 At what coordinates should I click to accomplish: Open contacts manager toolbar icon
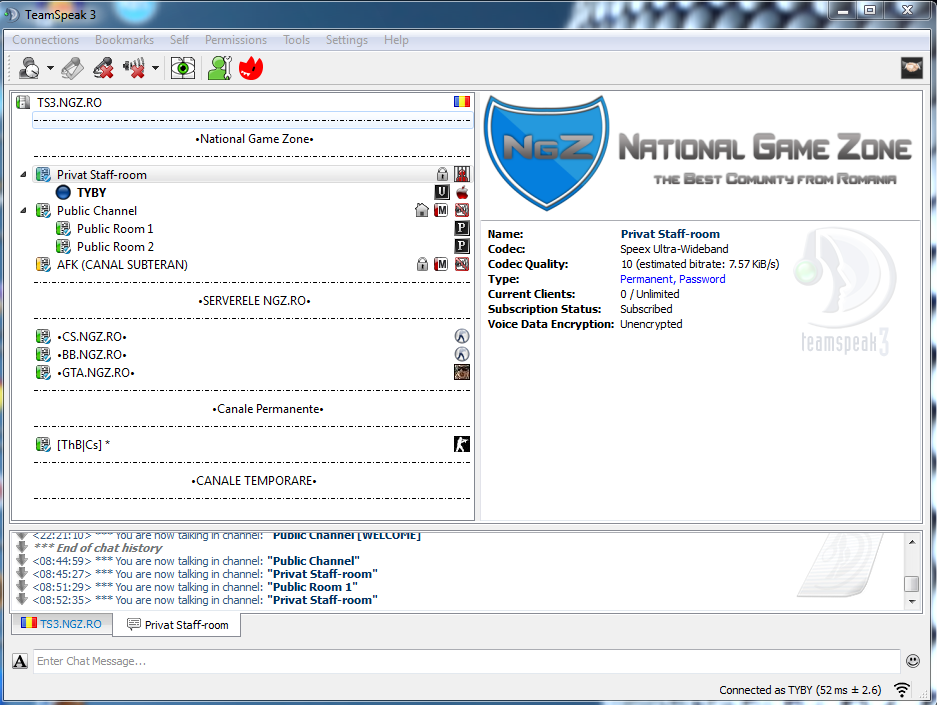coord(218,68)
